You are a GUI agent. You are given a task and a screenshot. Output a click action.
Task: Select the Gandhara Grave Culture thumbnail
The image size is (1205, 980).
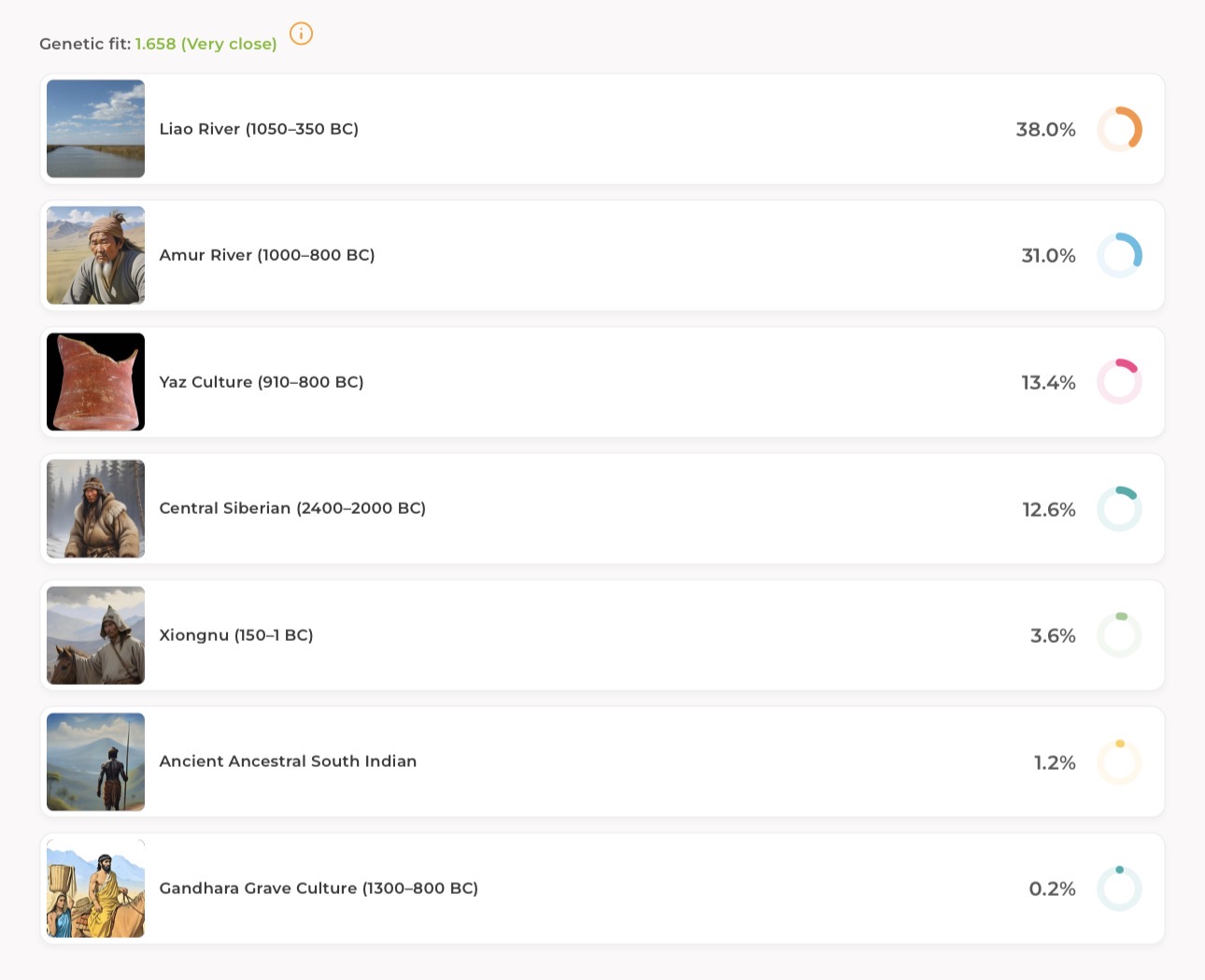pyautogui.click(x=95, y=888)
